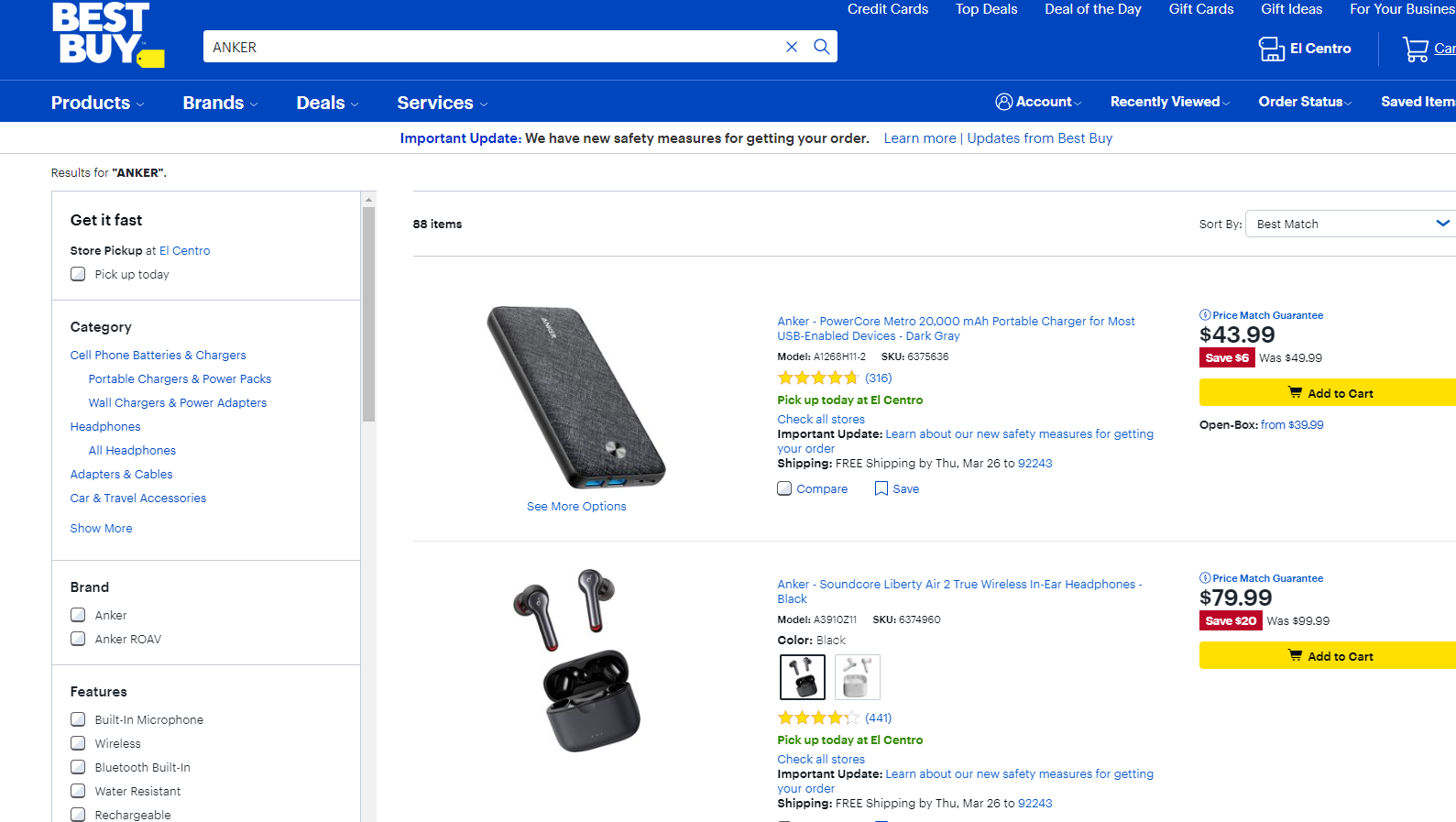Viewport: 1456px width, 822px height.
Task: Open the Deals dropdown menu
Action: [327, 103]
